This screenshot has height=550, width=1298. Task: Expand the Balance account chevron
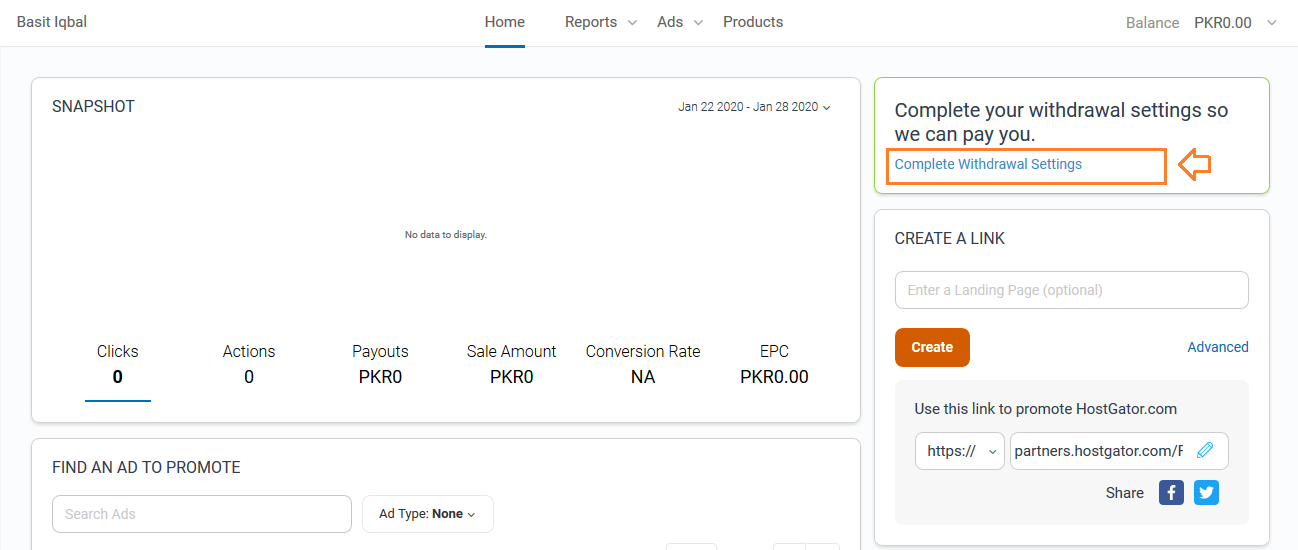[1272, 23]
